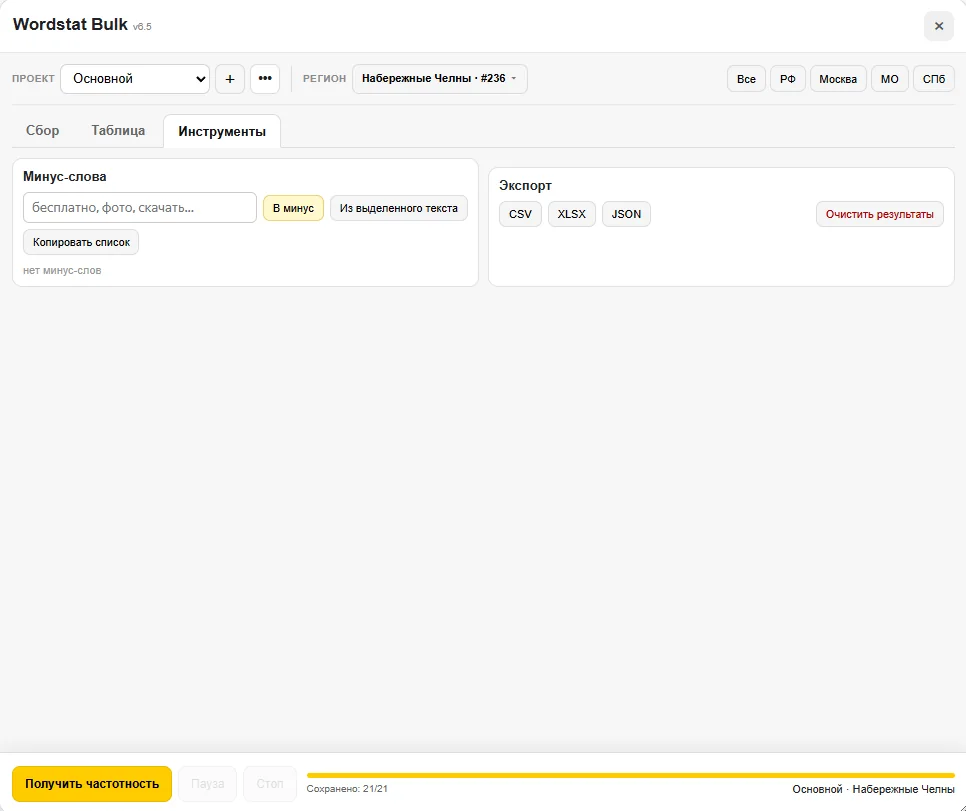Open the Инструменты tab
This screenshot has width=966, height=811.
(x=222, y=131)
